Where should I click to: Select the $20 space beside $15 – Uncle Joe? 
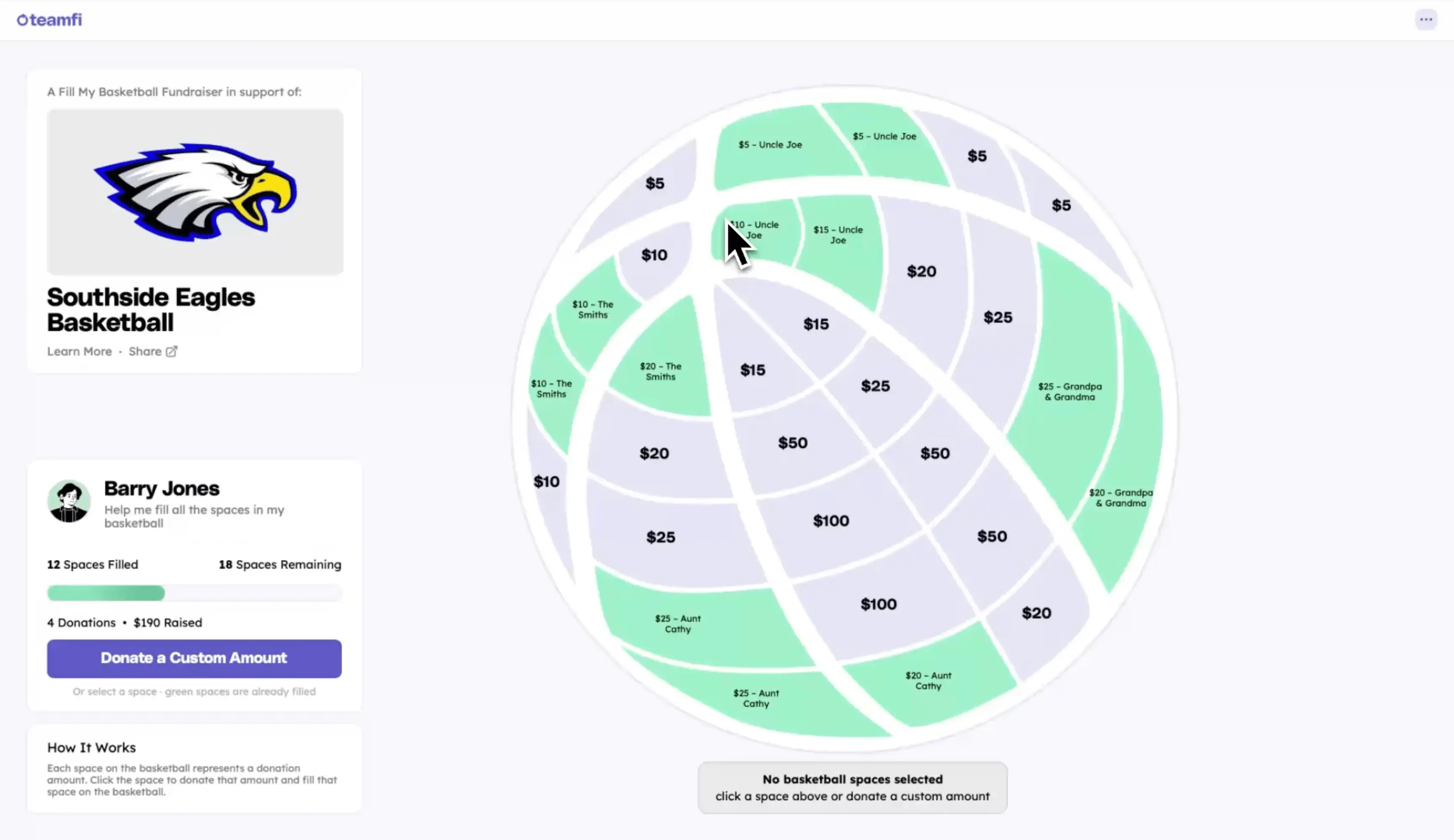coord(921,272)
